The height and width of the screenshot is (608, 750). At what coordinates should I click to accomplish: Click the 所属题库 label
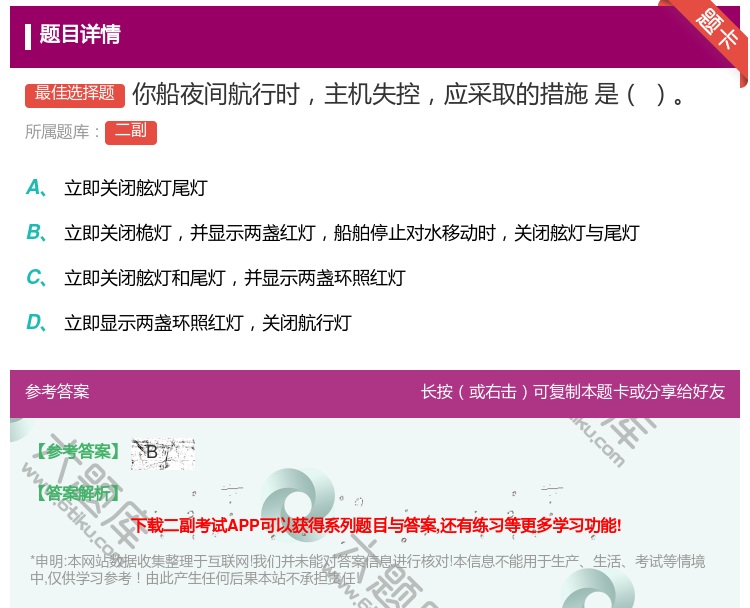click(63, 132)
